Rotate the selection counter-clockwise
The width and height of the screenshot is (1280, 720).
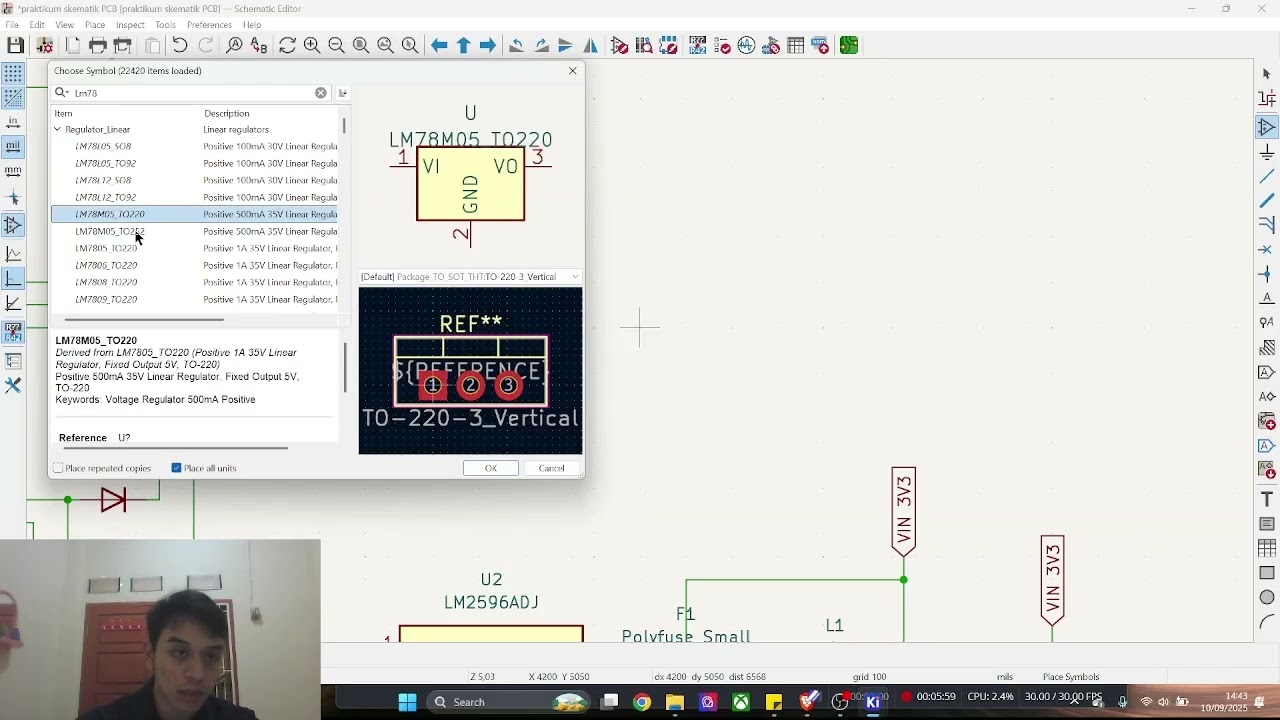[516, 46]
